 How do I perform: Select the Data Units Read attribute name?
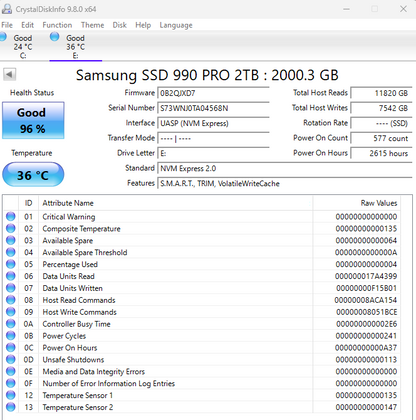[68, 276]
